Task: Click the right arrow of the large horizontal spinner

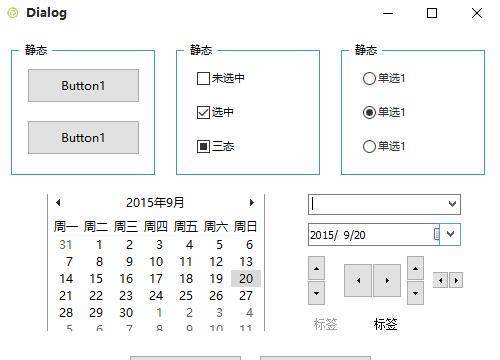Action: coord(387,280)
